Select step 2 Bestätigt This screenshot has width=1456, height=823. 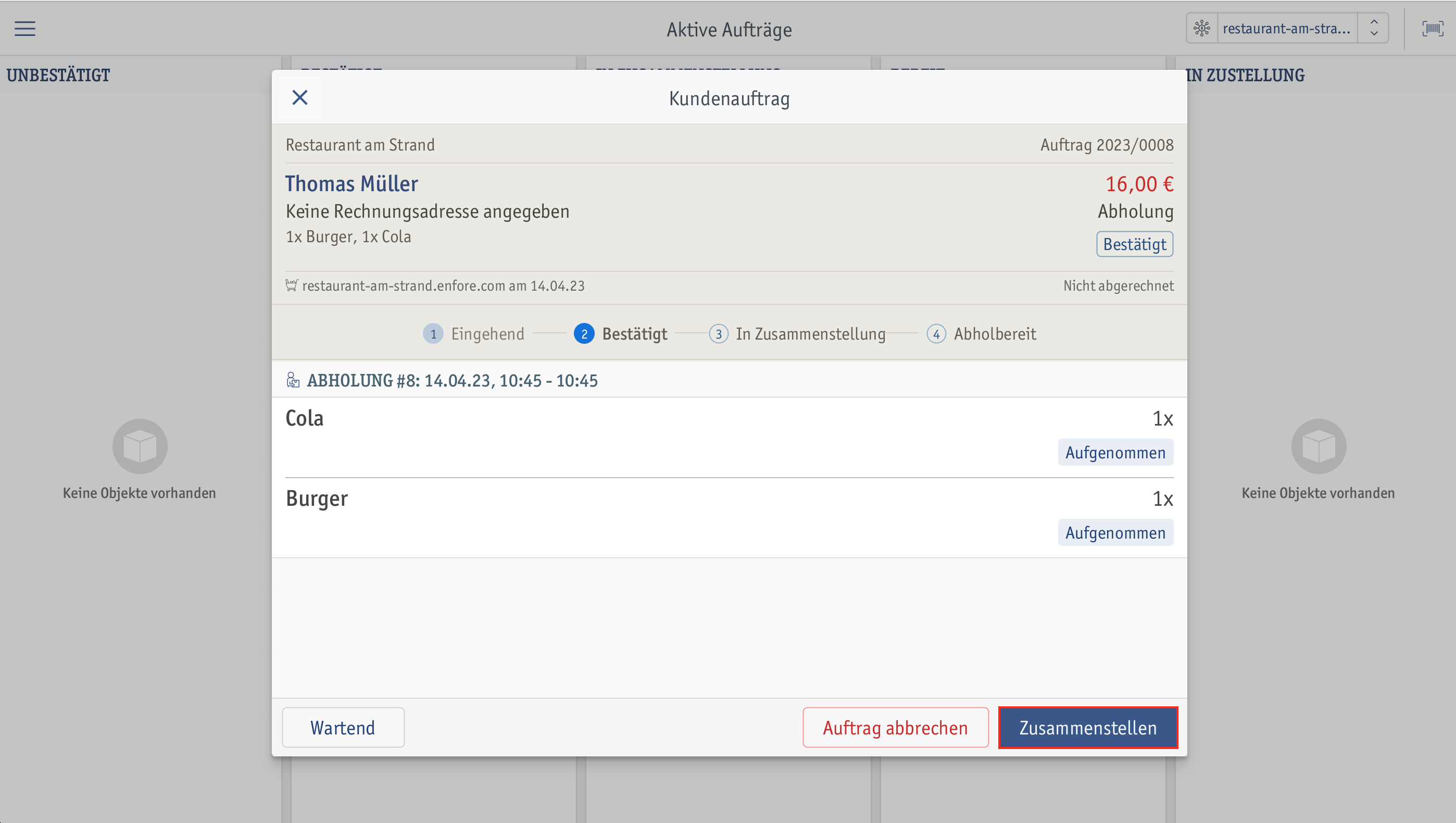point(621,334)
